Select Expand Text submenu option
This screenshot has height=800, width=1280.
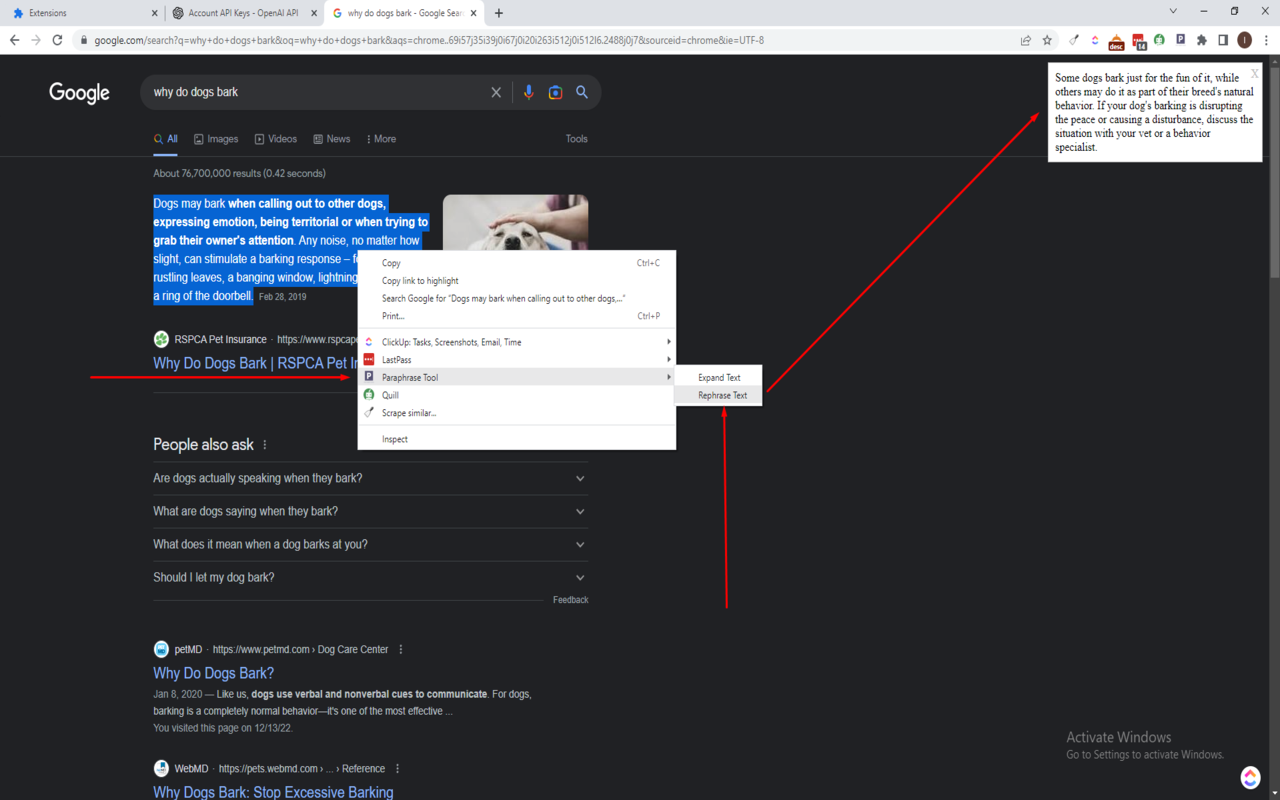[x=719, y=377]
